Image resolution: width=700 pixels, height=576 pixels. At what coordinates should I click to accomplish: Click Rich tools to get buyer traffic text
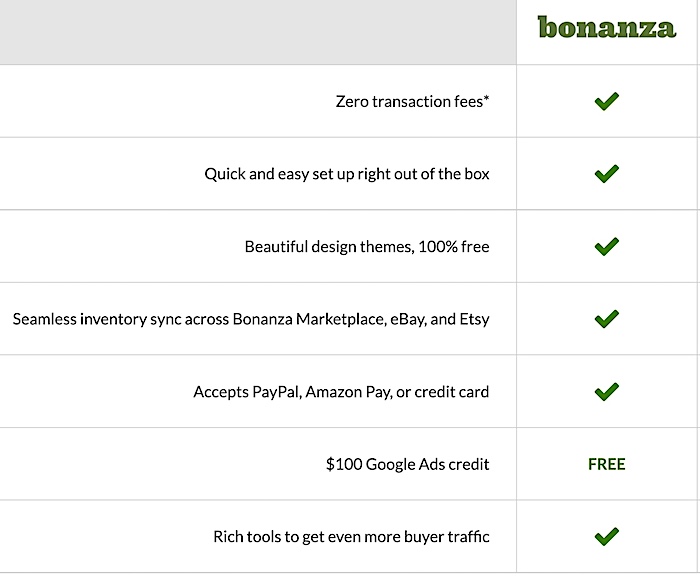coord(351,537)
